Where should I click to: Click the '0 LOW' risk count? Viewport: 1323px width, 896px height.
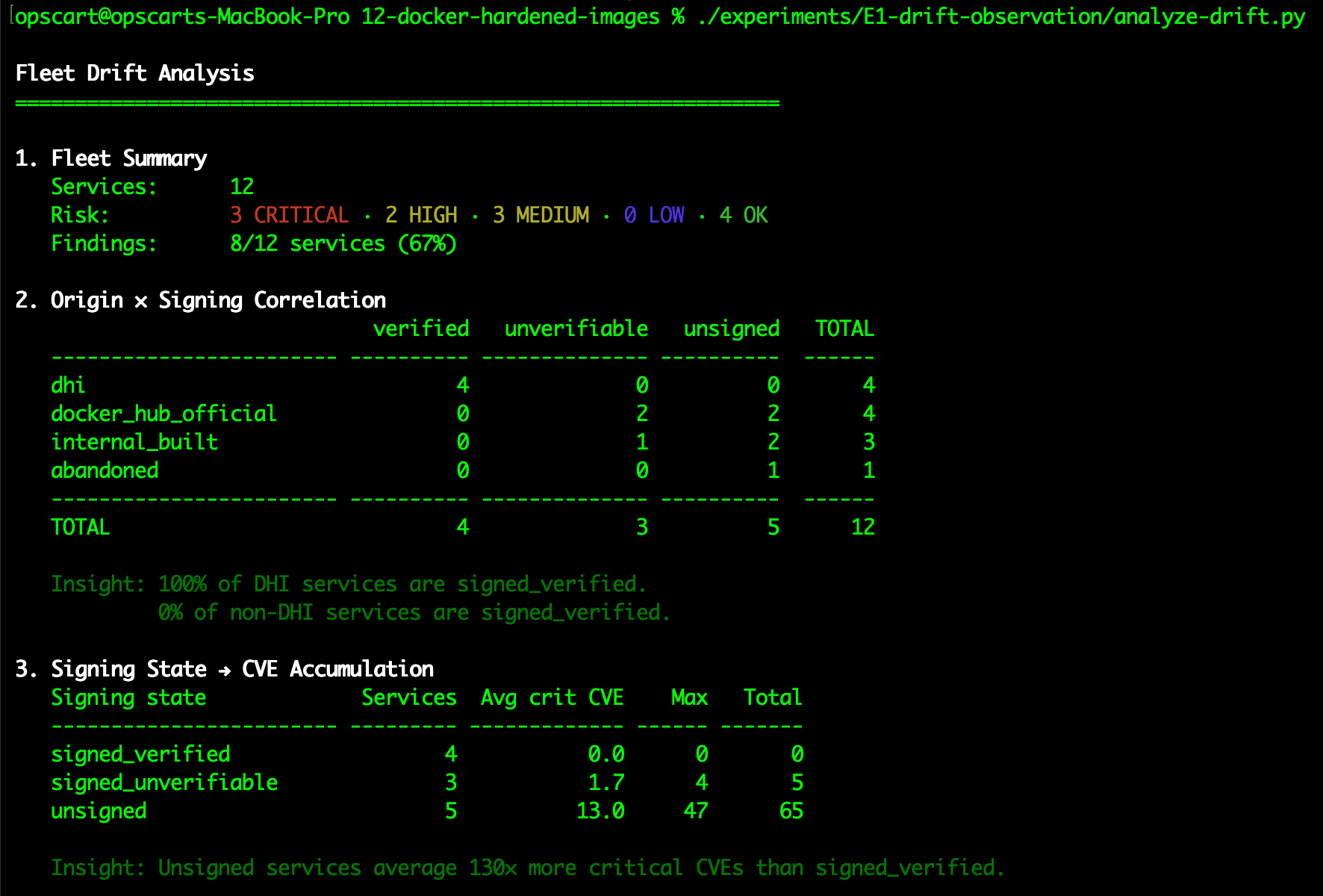[x=654, y=215]
